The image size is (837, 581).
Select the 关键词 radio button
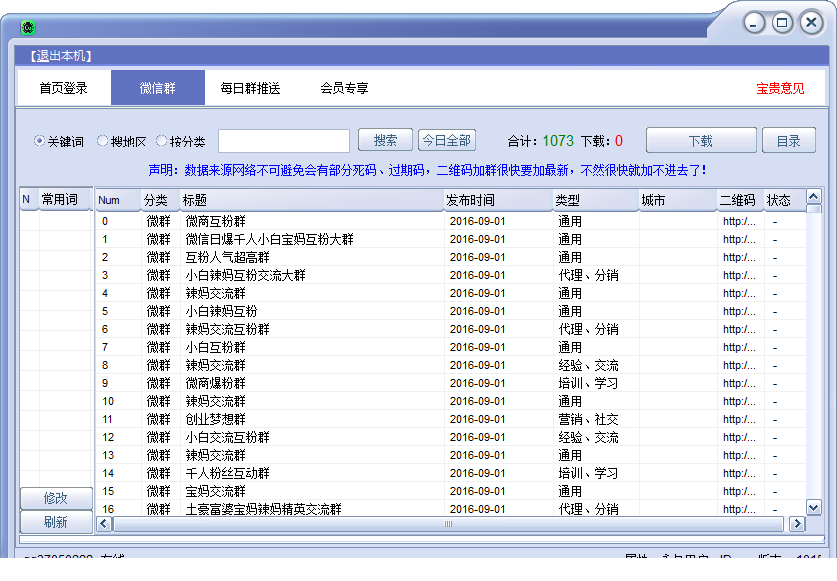pos(38,141)
